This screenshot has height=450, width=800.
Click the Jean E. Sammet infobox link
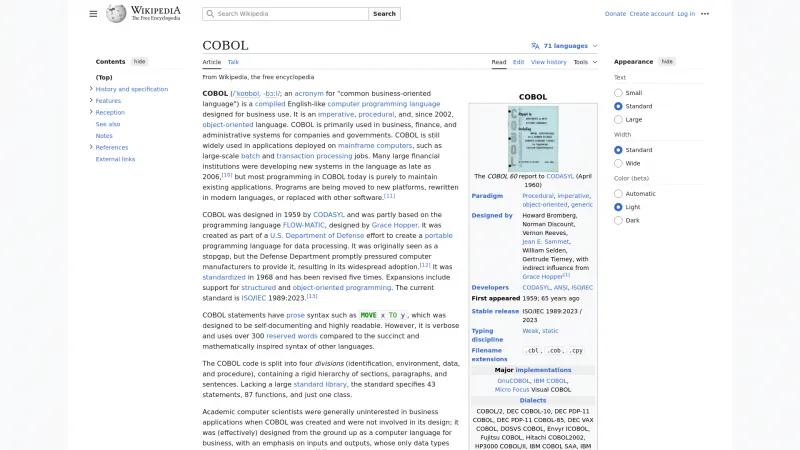545,242
